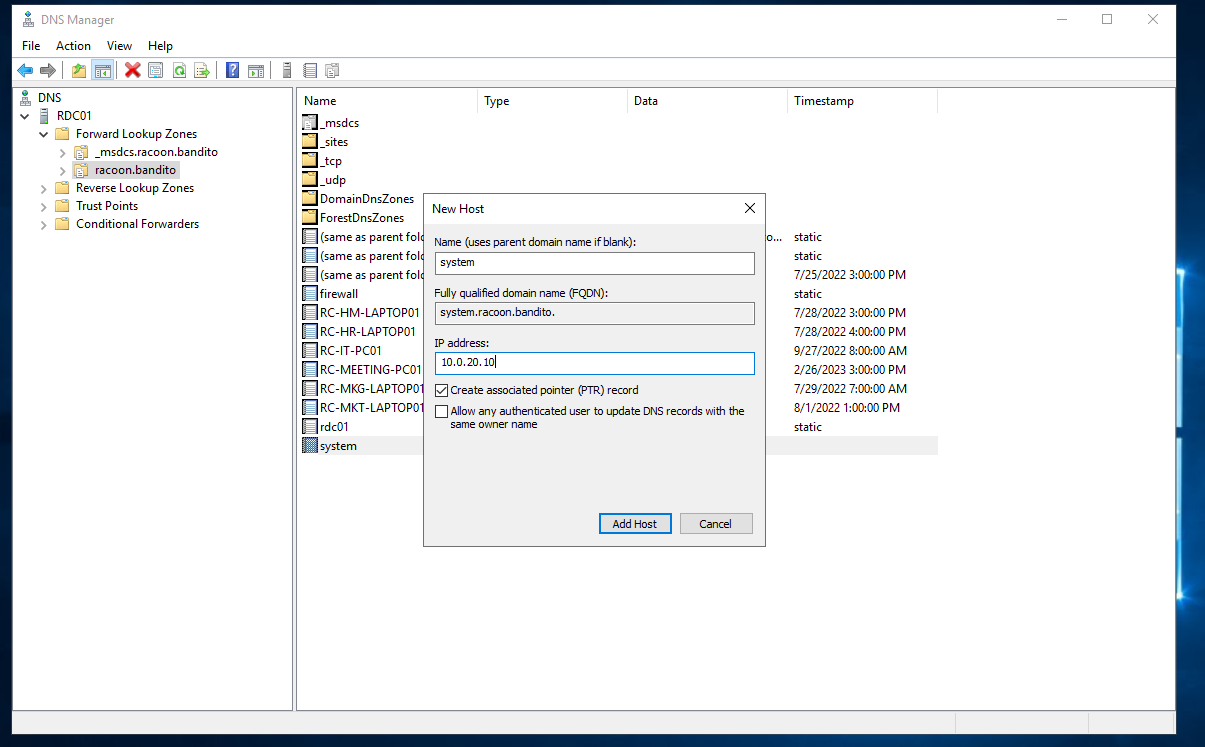1205x747 pixels.
Task: Click the Back arrow in toolbar
Action: point(25,70)
